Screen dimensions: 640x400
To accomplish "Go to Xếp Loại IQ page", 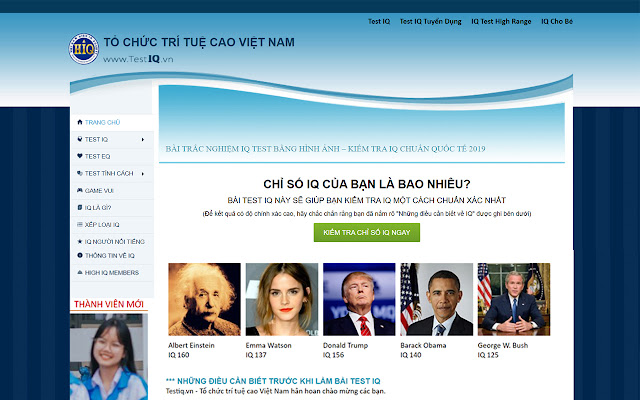I will coord(102,225).
